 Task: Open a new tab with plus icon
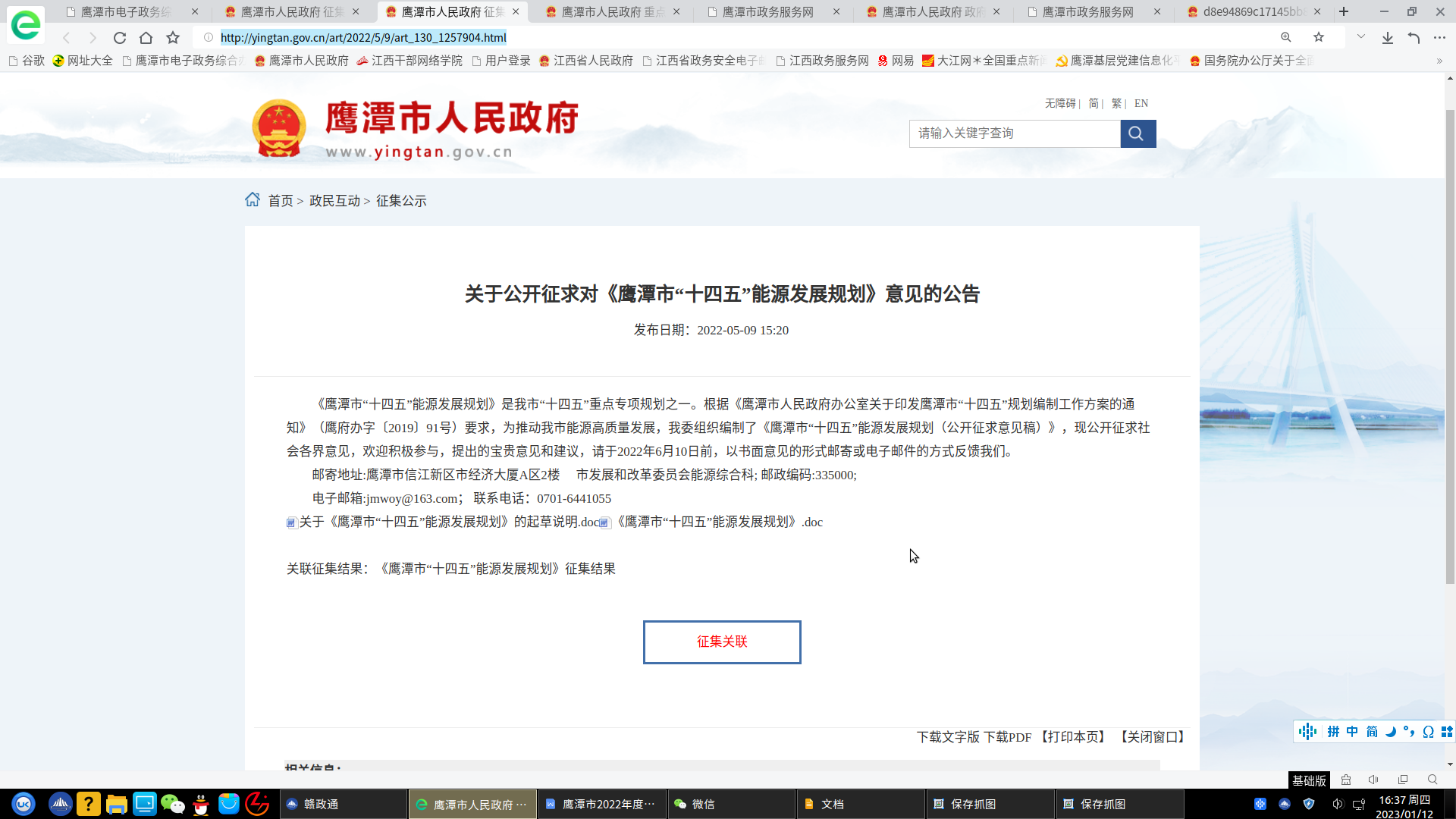pyautogui.click(x=1344, y=11)
